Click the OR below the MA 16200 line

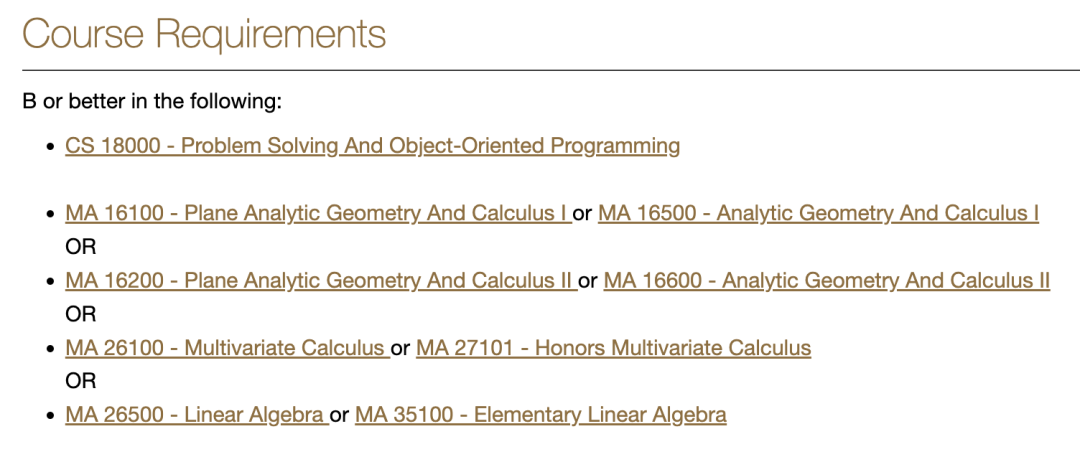click(81, 315)
